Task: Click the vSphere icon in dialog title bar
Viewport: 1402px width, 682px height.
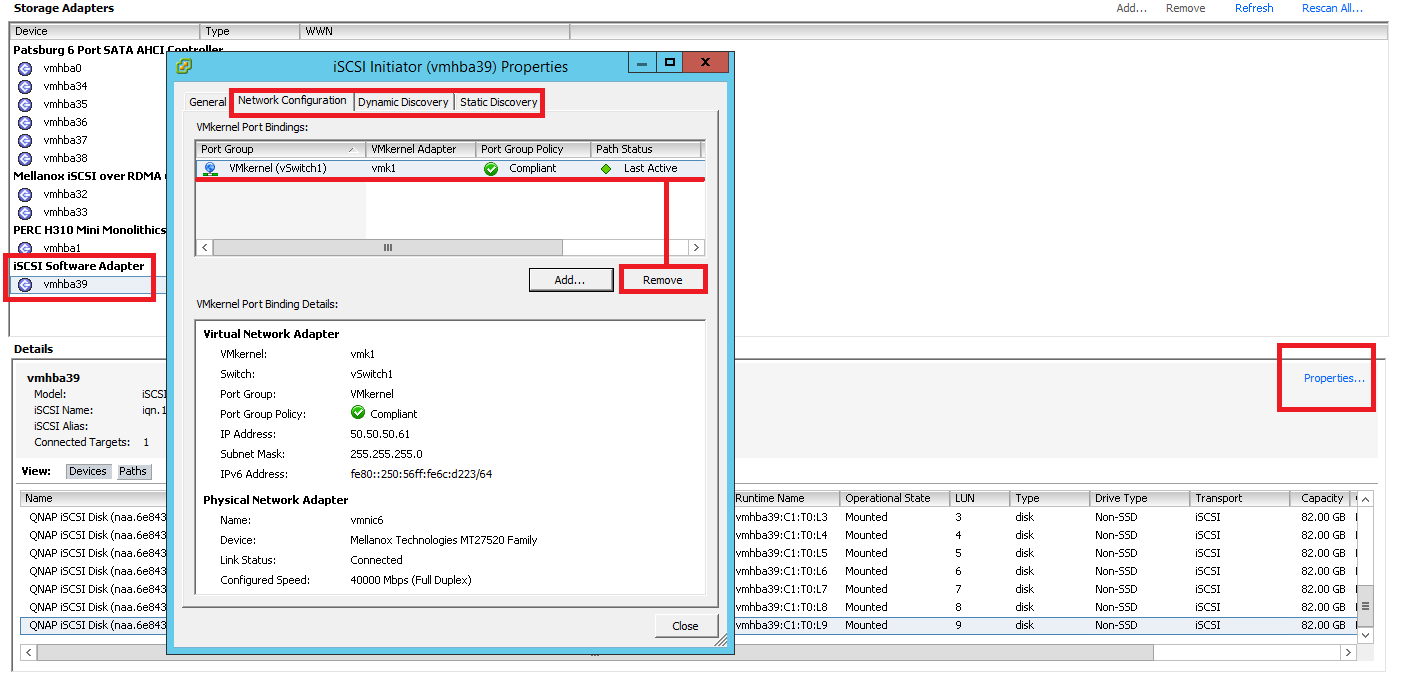Action: (184, 66)
